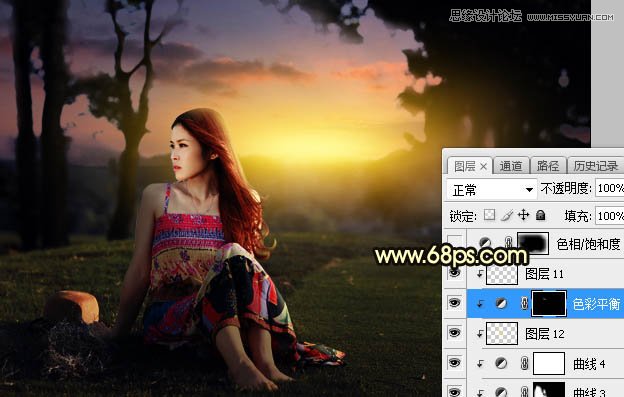Select the 图层 11 layer name
This screenshot has height=397, width=624.
544,274
